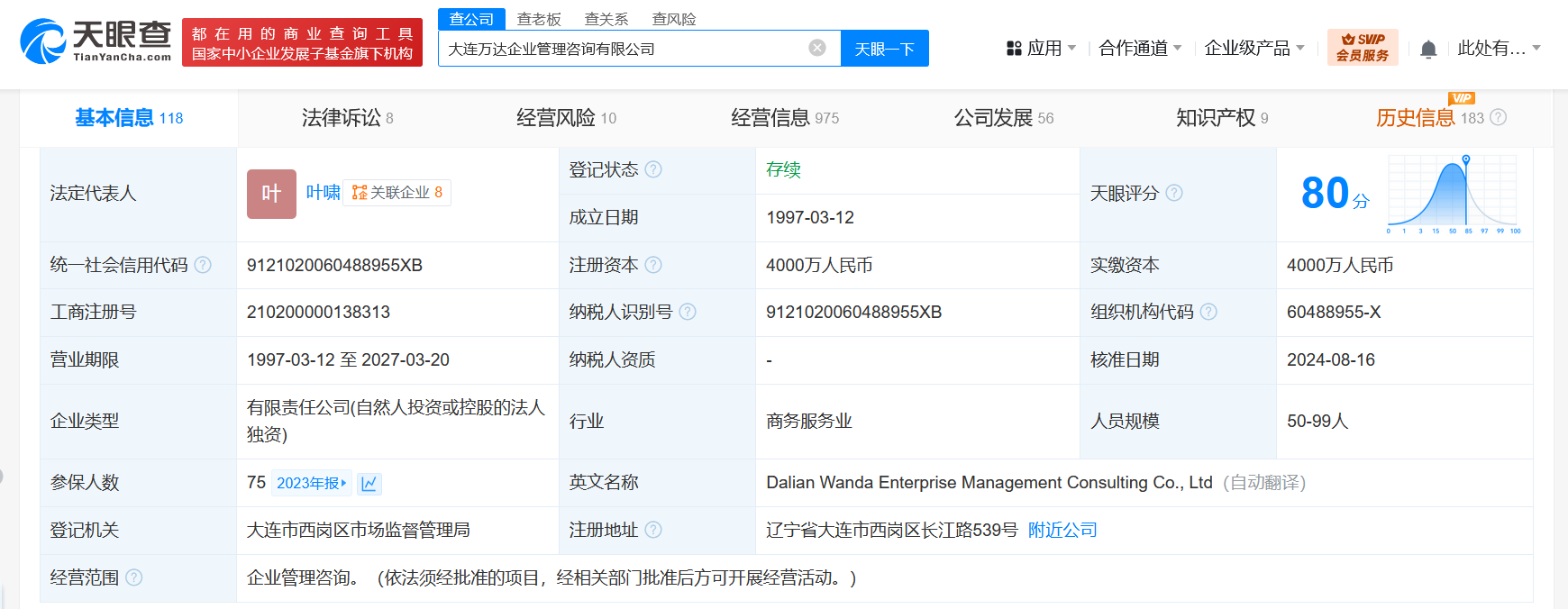Click help icon next to 天眼评分
This screenshot has height=609, width=1568.
pyautogui.click(x=1174, y=193)
